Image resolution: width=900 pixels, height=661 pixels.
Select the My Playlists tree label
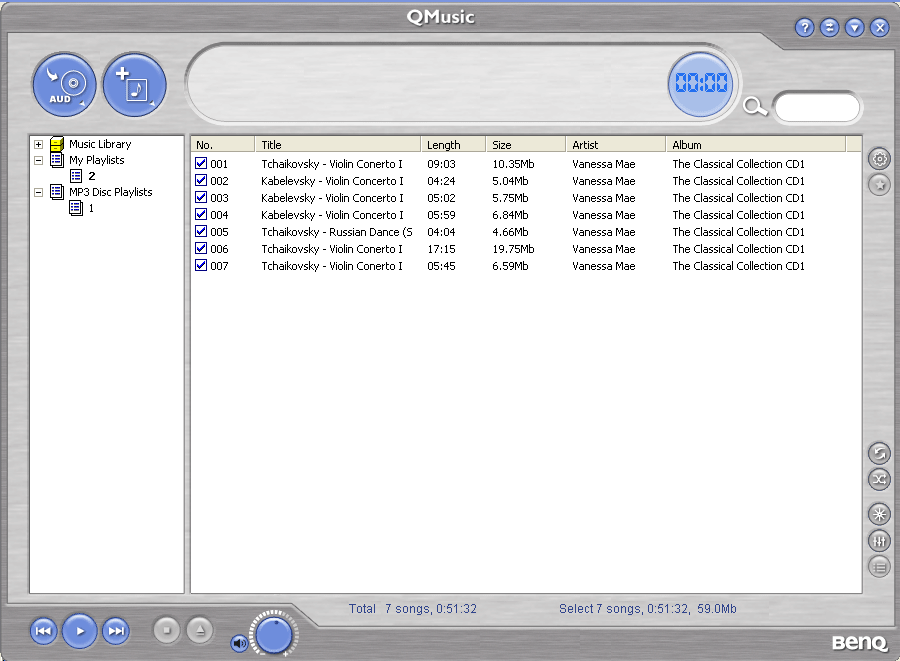click(x=96, y=160)
